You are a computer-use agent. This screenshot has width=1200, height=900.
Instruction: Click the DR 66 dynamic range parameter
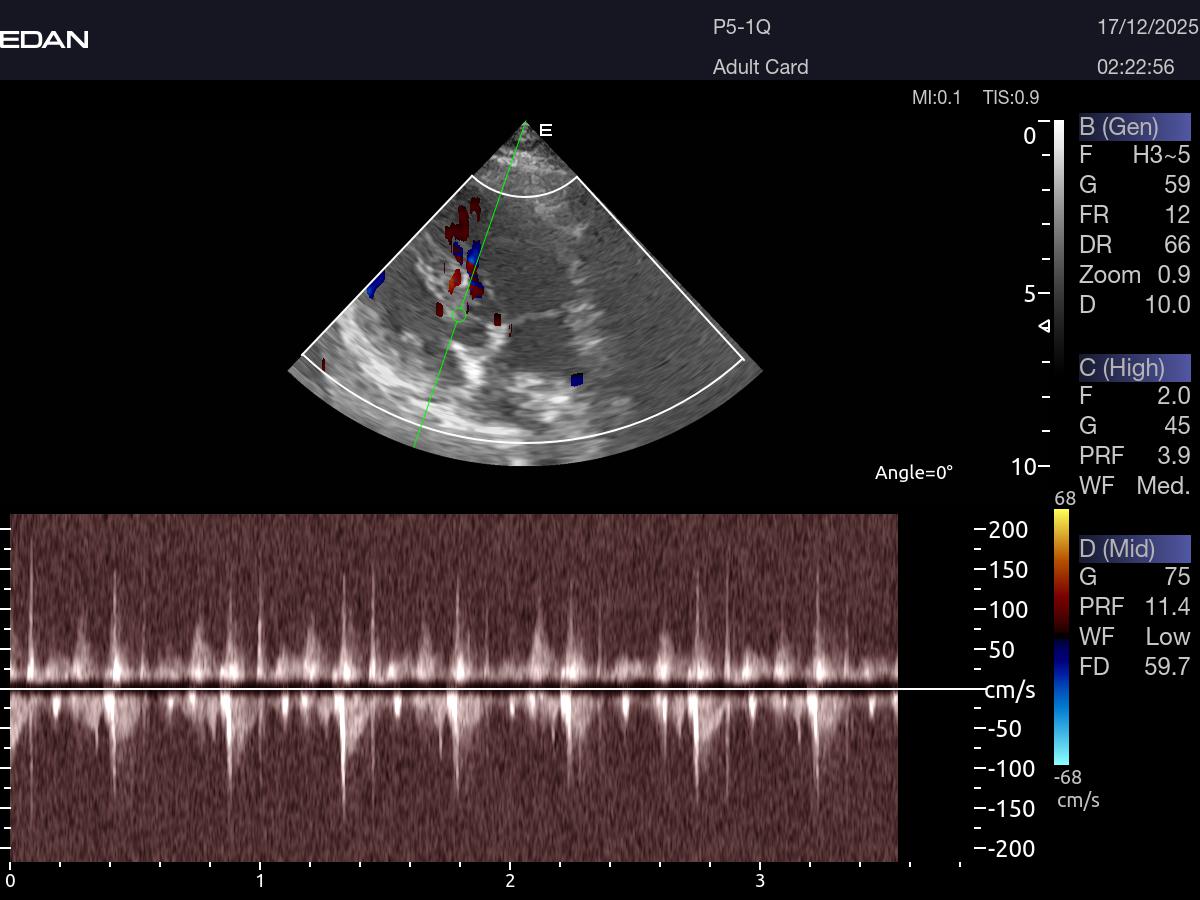1134,245
